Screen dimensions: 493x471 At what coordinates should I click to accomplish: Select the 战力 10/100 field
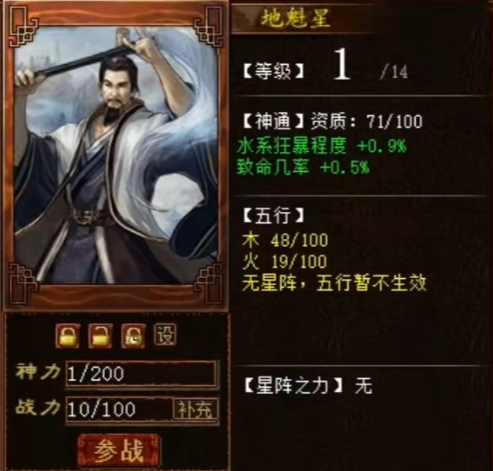coord(119,410)
